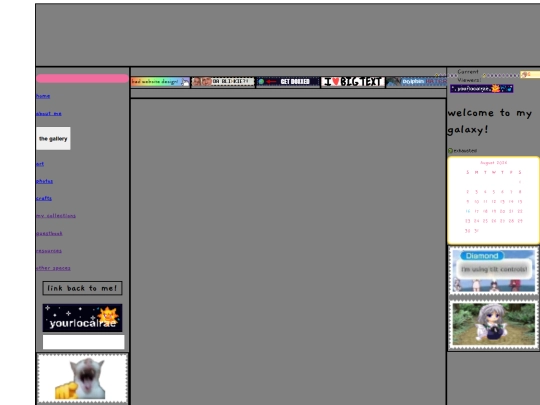540x405 pixels.
Task: Open the guestbook link
Action: pos(49,233)
